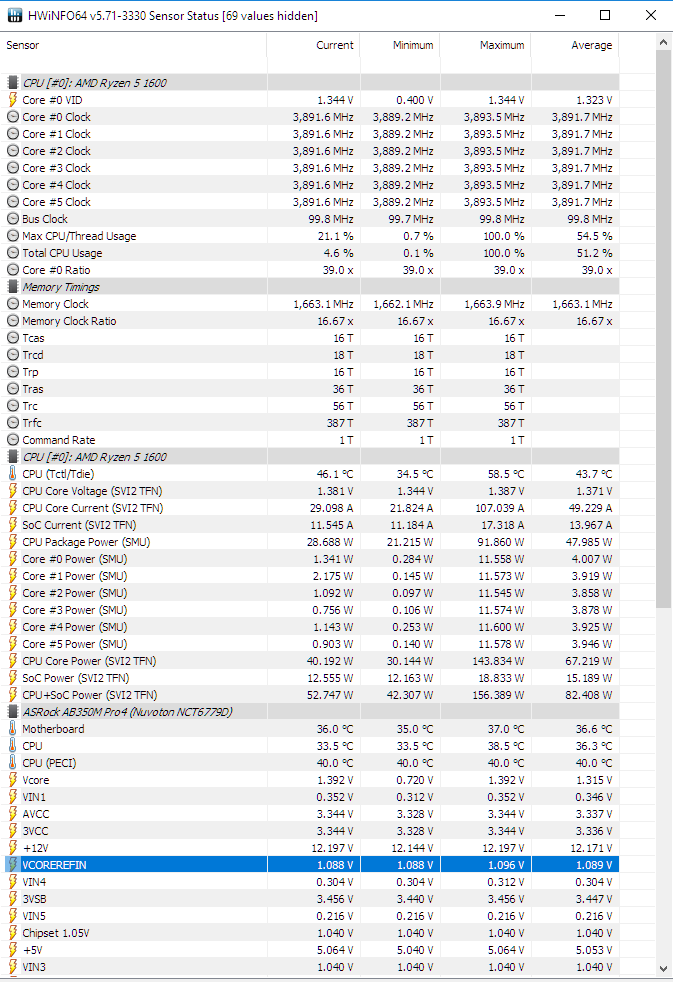Viewport: 673px width, 982px height.
Task: Select the thermometer icon beside CPU (Tctl/Tdie)
Action: point(13,474)
